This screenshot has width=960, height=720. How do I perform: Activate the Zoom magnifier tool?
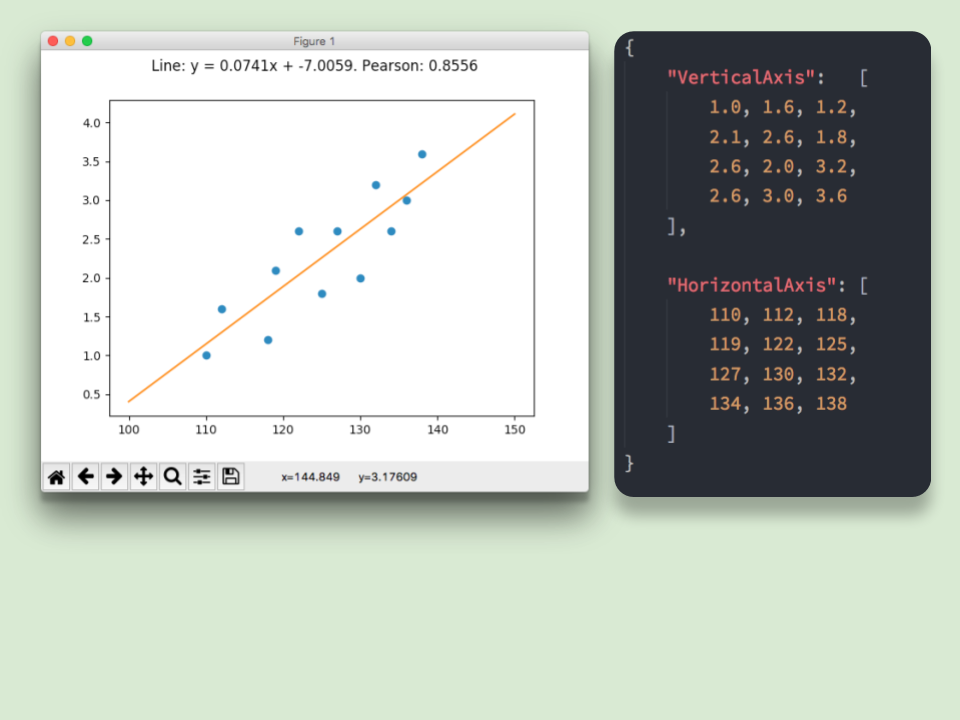(172, 477)
